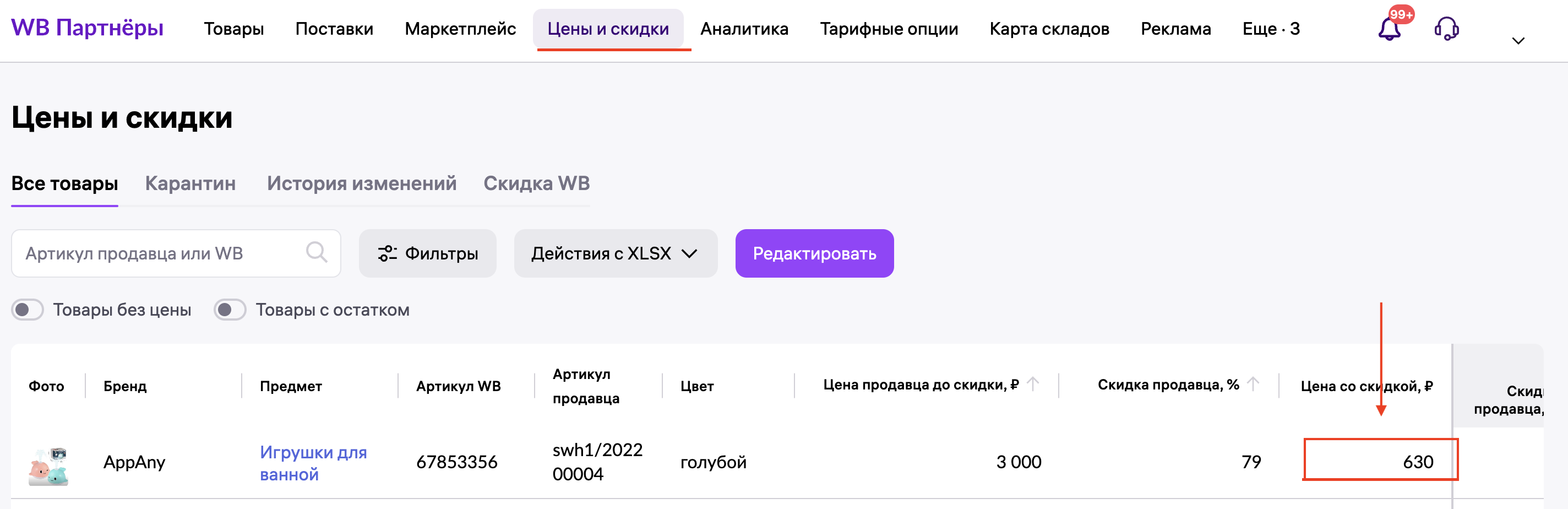This screenshot has width=1568, height=509.
Task: Expand the Действия с XLSX dropdown
Action: [615, 253]
